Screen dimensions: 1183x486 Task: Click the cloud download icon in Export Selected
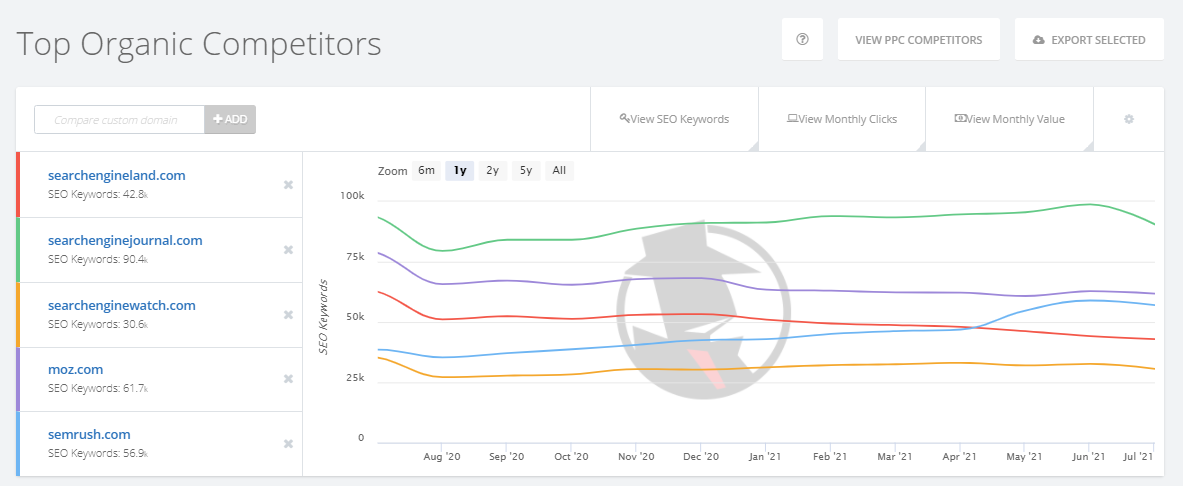pos(1039,40)
